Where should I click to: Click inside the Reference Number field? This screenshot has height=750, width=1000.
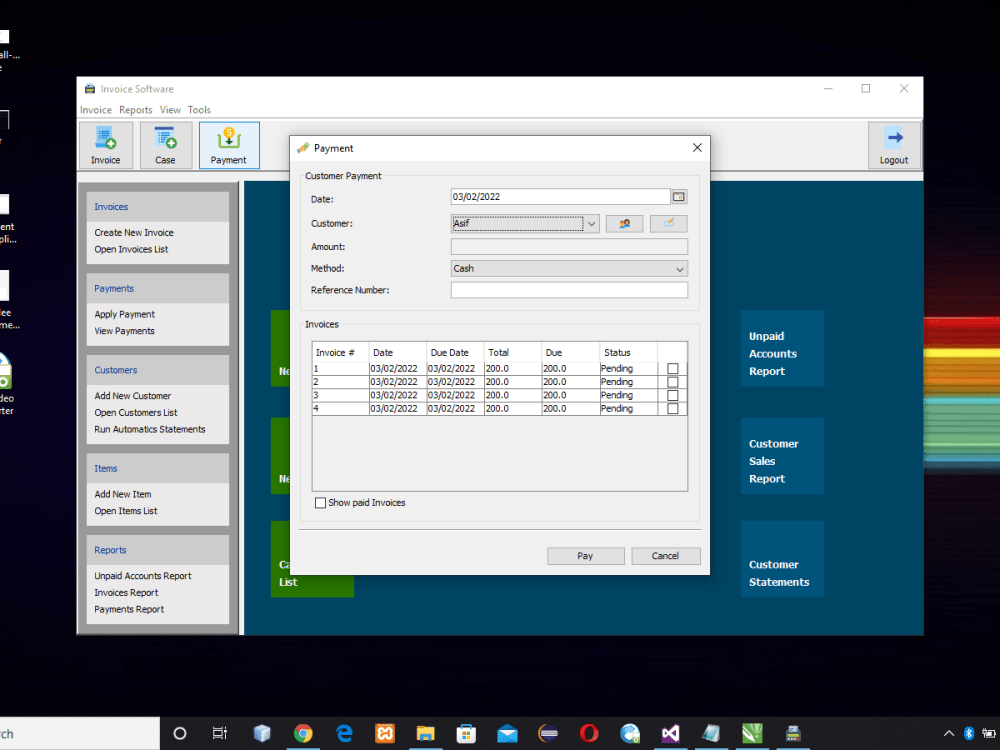pyautogui.click(x=569, y=289)
